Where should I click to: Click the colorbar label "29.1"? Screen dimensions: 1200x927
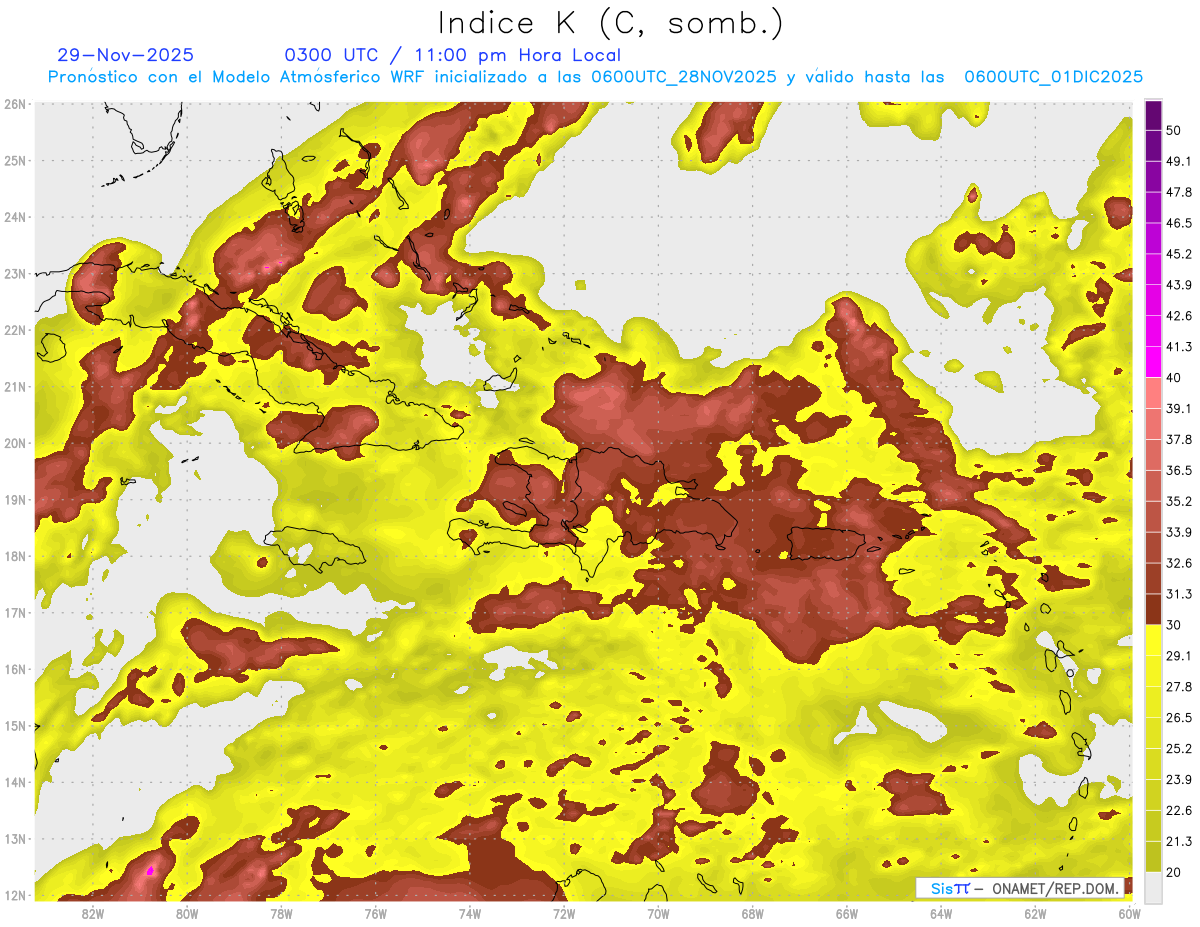click(1179, 656)
